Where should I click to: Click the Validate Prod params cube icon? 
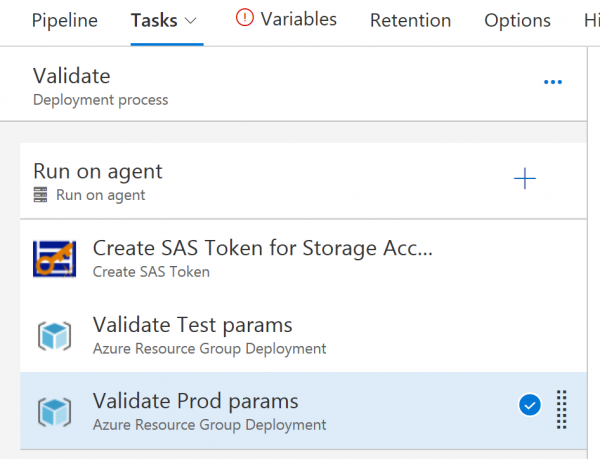pos(54,412)
